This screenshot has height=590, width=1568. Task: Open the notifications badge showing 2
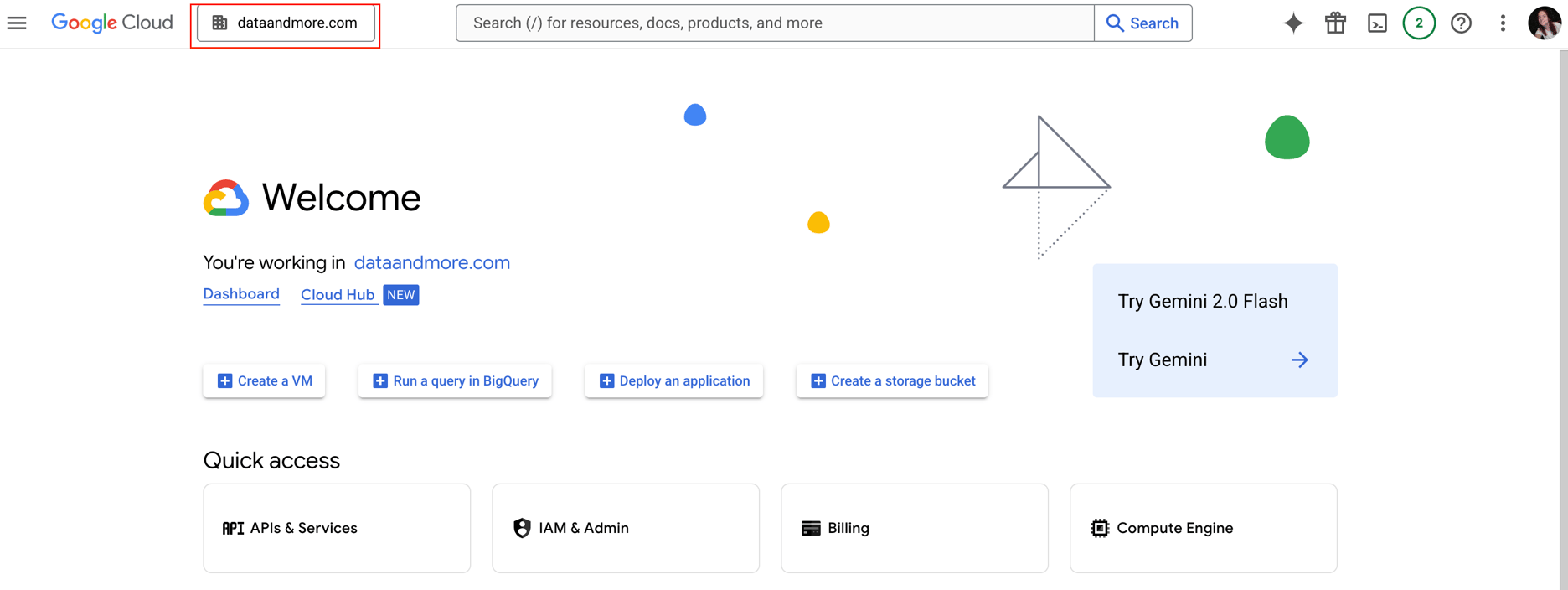(x=1419, y=23)
